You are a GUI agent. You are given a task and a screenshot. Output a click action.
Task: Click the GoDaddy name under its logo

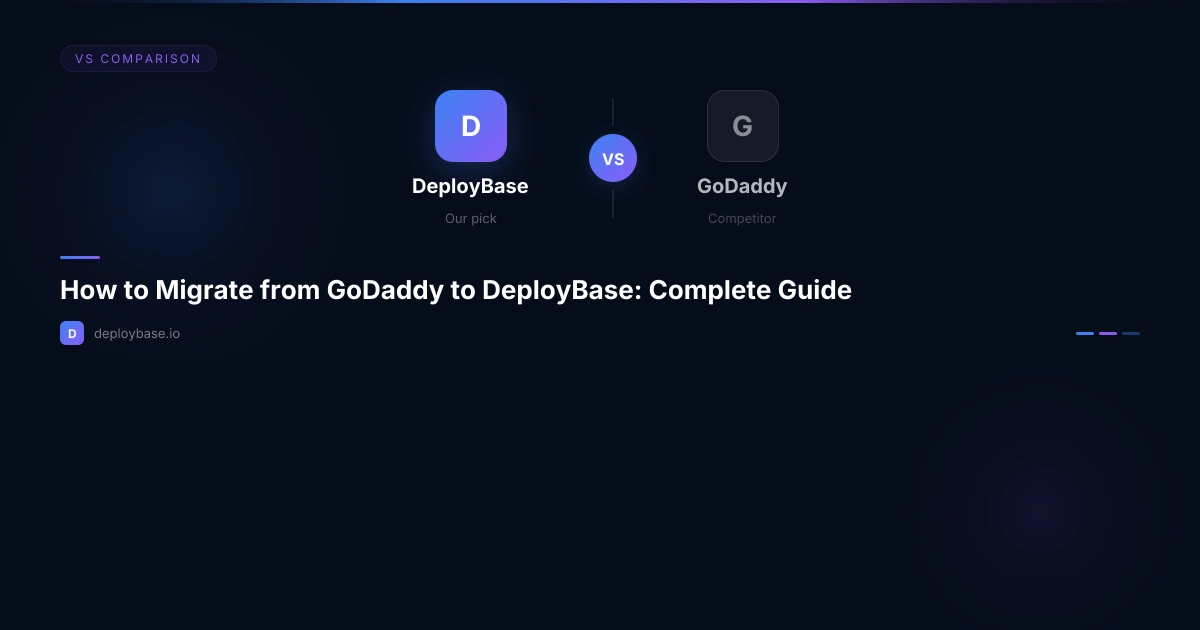(742, 186)
